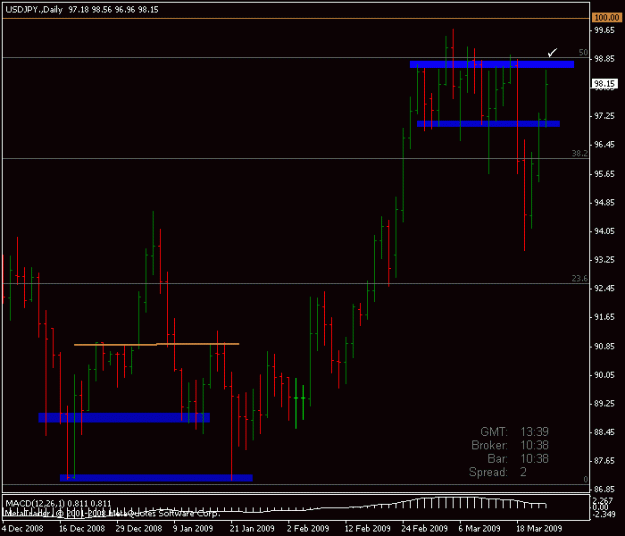Click the 99.65 price axis label
625x536 pixels.
(604, 30)
